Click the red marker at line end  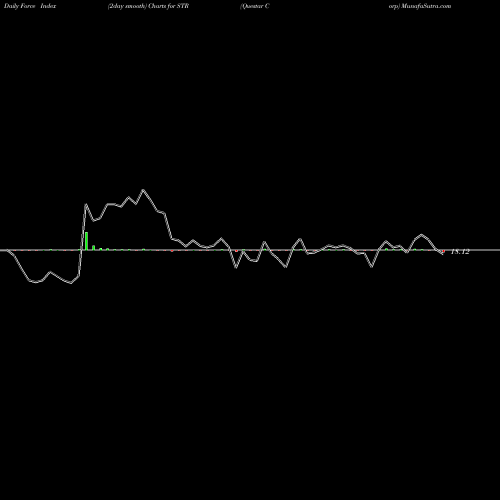[x=443, y=251]
